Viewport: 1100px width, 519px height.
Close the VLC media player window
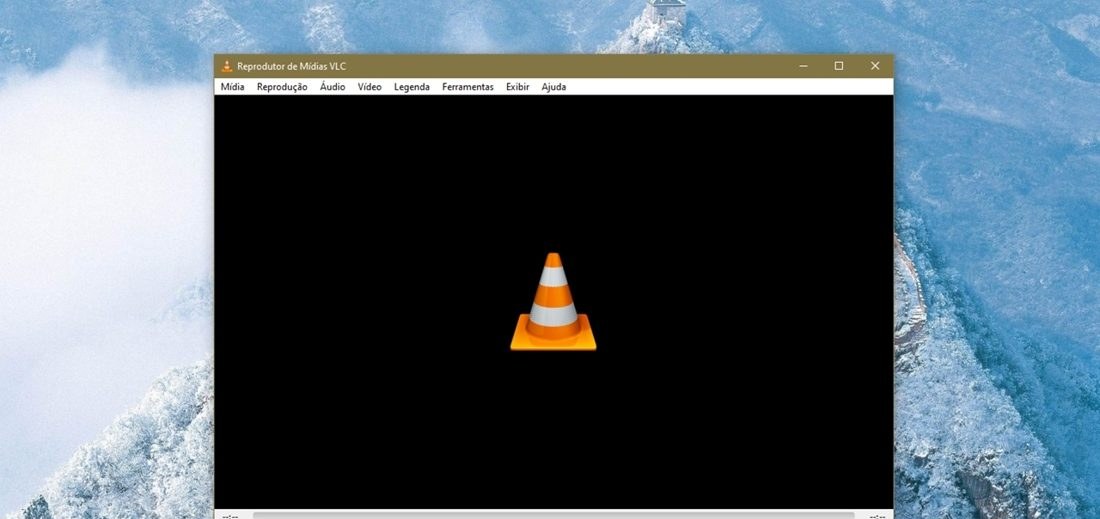pos(875,66)
